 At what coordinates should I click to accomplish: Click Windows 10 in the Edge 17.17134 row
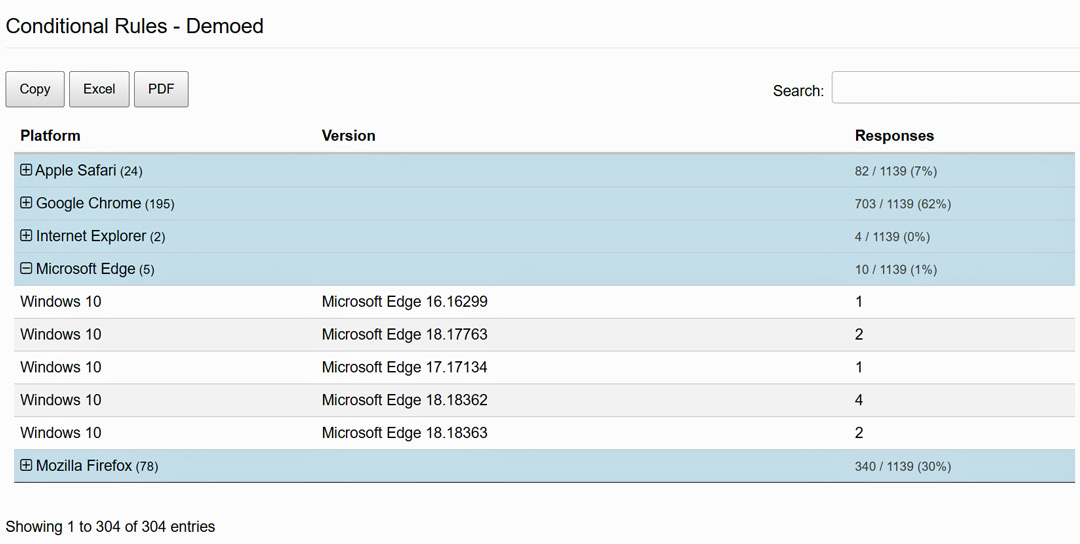[61, 368]
